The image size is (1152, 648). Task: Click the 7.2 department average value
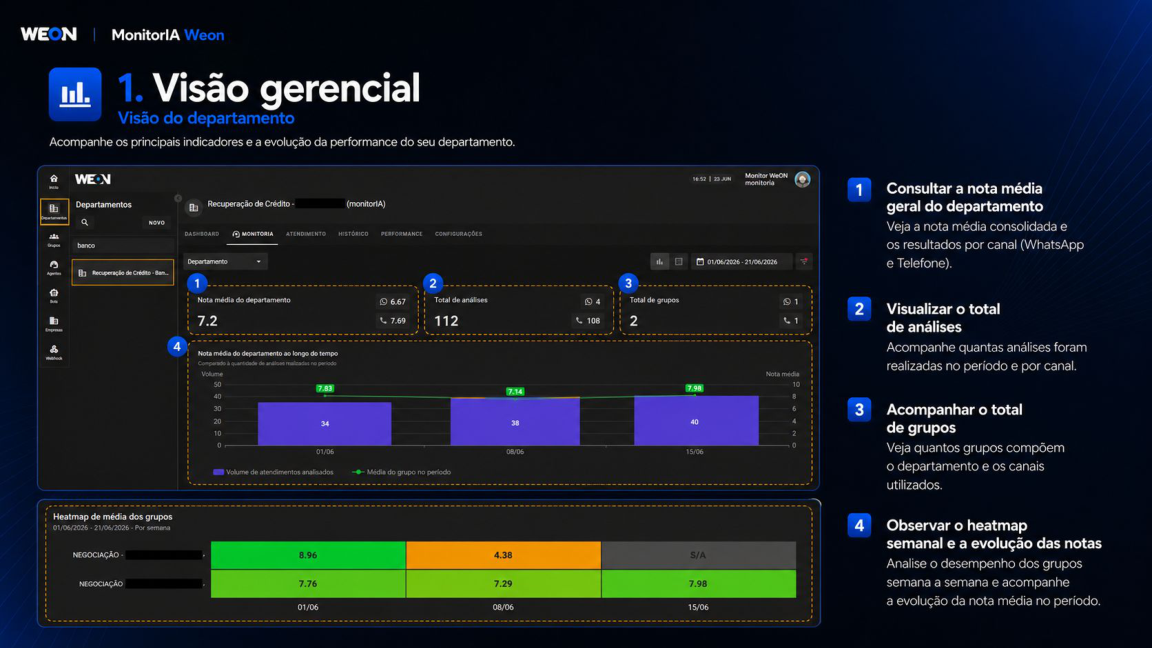207,321
